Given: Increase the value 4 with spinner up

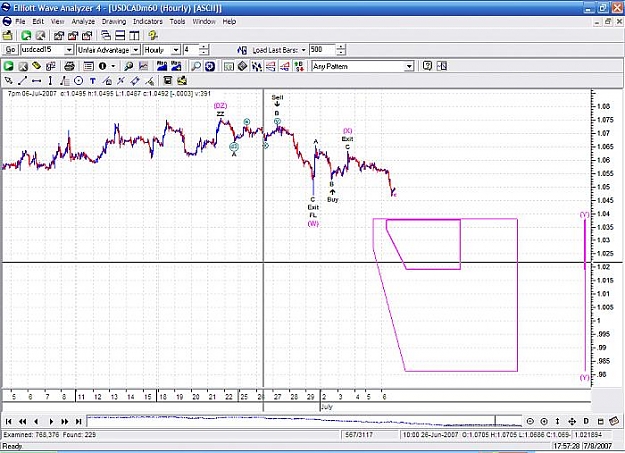Looking at the screenshot, I should [204, 47].
